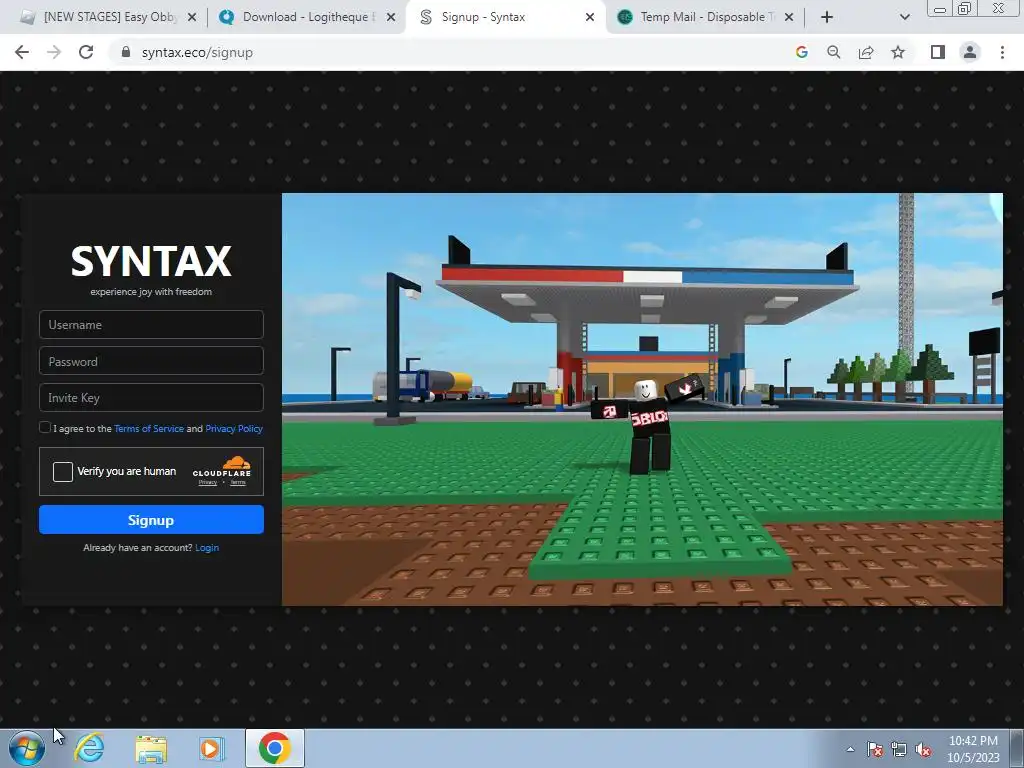Check the Terms of Service agreement box
Viewport: 1024px width, 768px height.
[45, 427]
